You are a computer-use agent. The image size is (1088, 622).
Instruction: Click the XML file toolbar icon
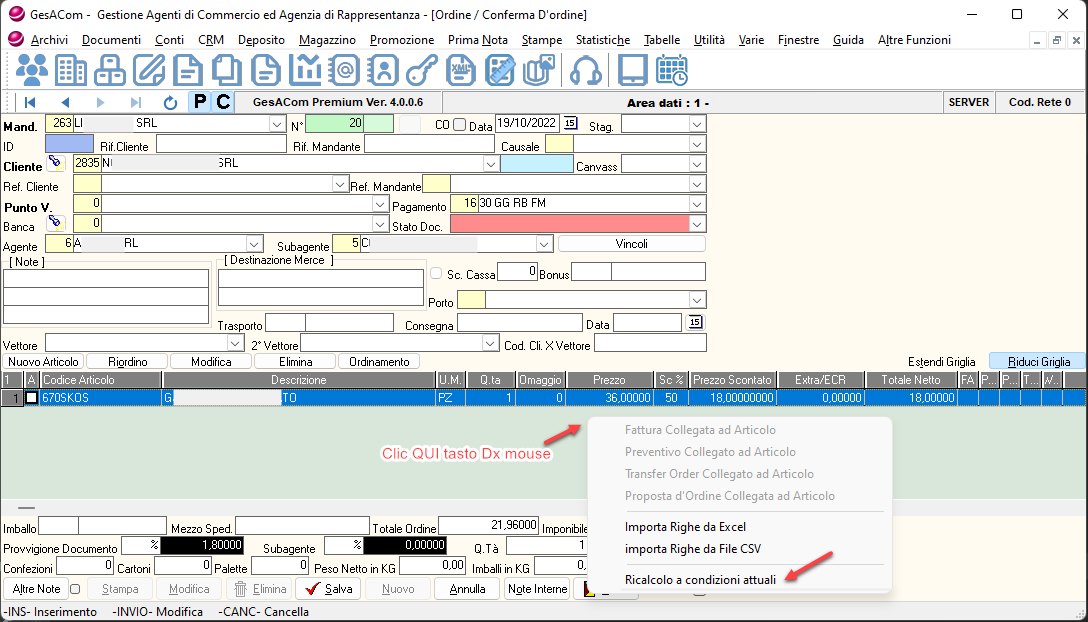tap(460, 70)
